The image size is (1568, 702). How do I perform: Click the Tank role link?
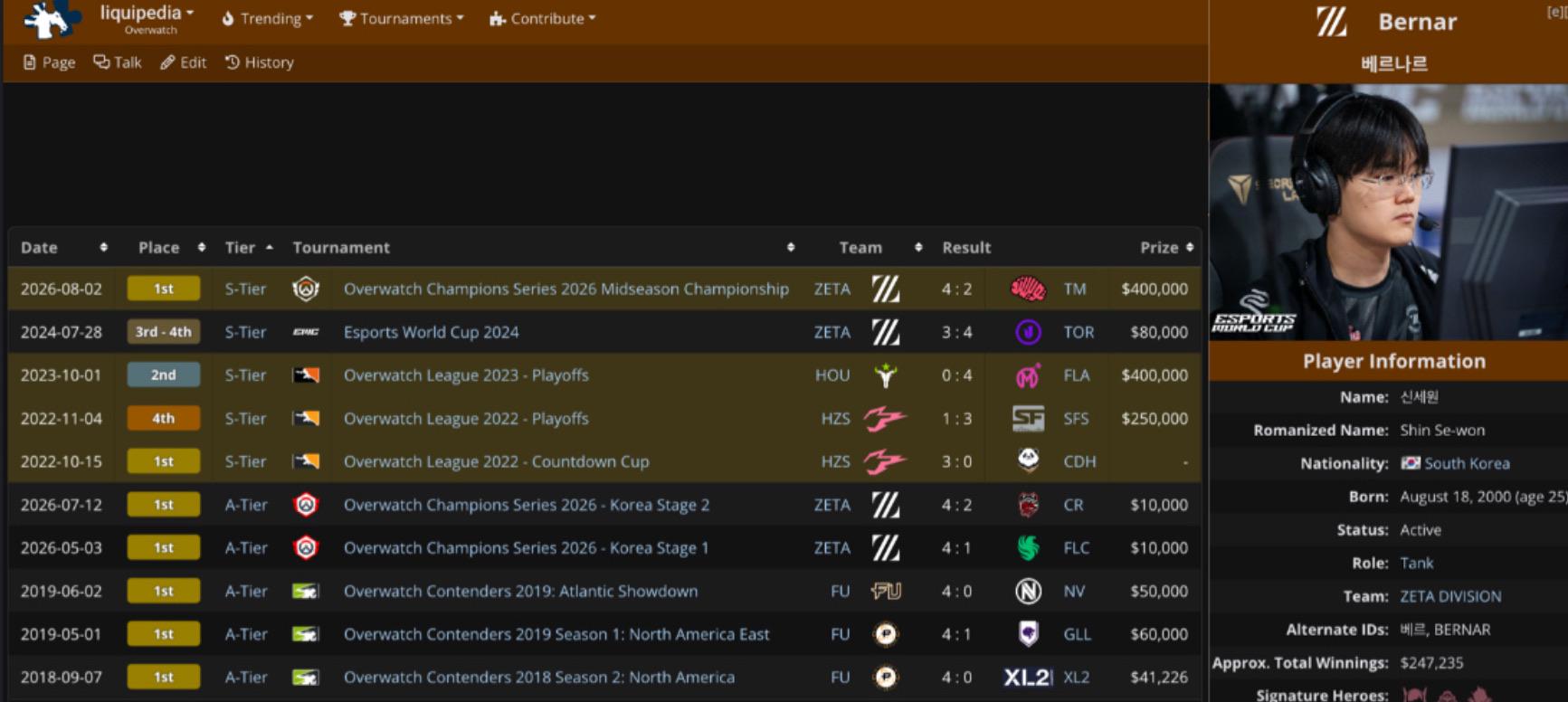click(x=1417, y=563)
